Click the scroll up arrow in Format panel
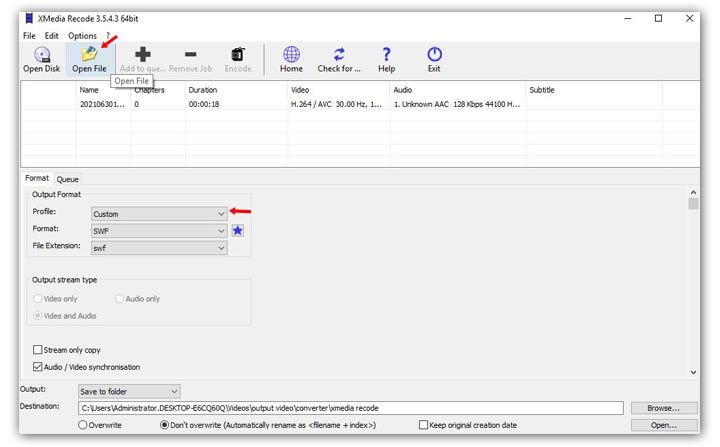This screenshot has width=720, height=447. [693, 192]
